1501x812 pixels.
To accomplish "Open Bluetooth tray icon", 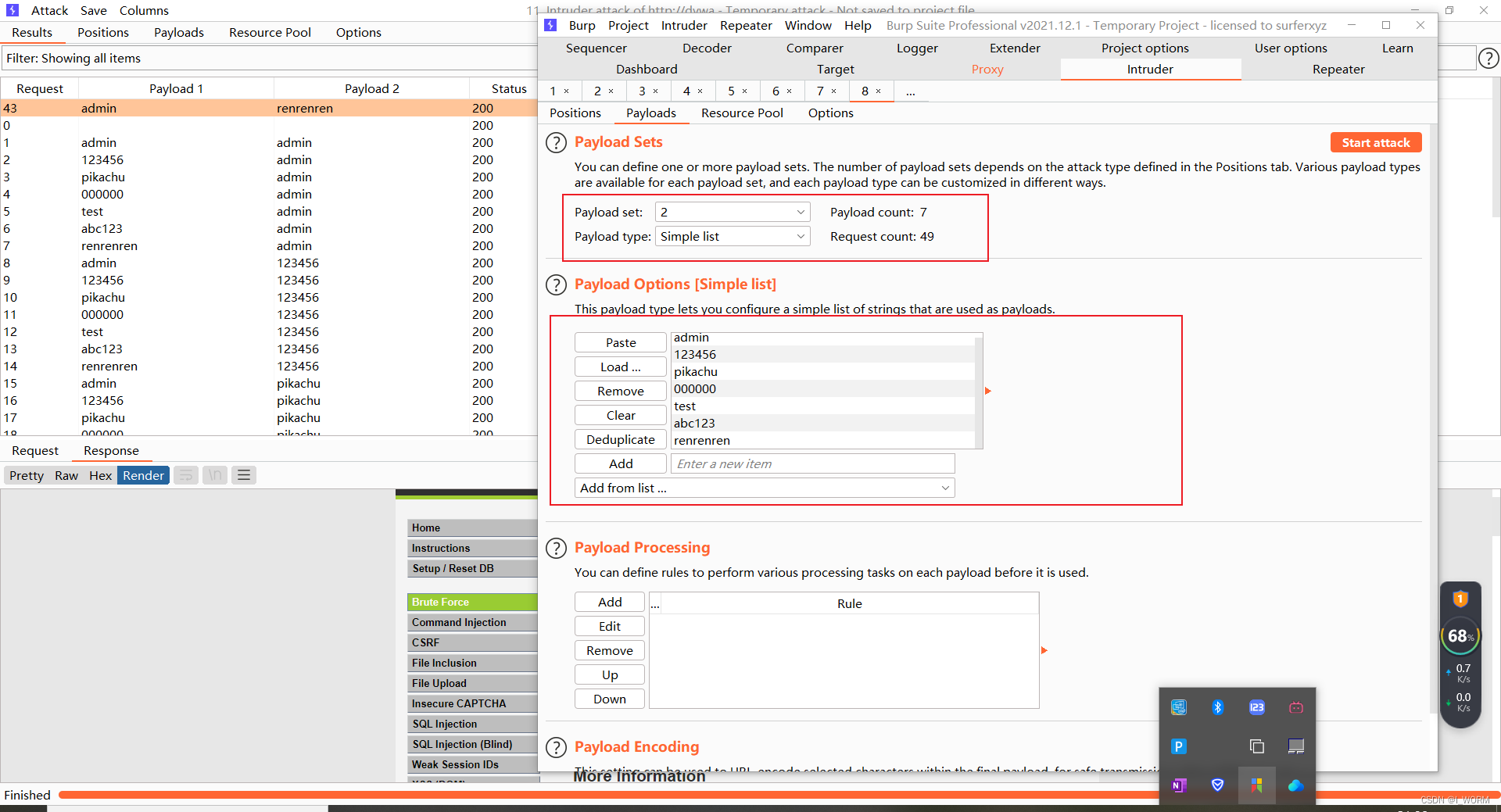I will pos(1217,707).
